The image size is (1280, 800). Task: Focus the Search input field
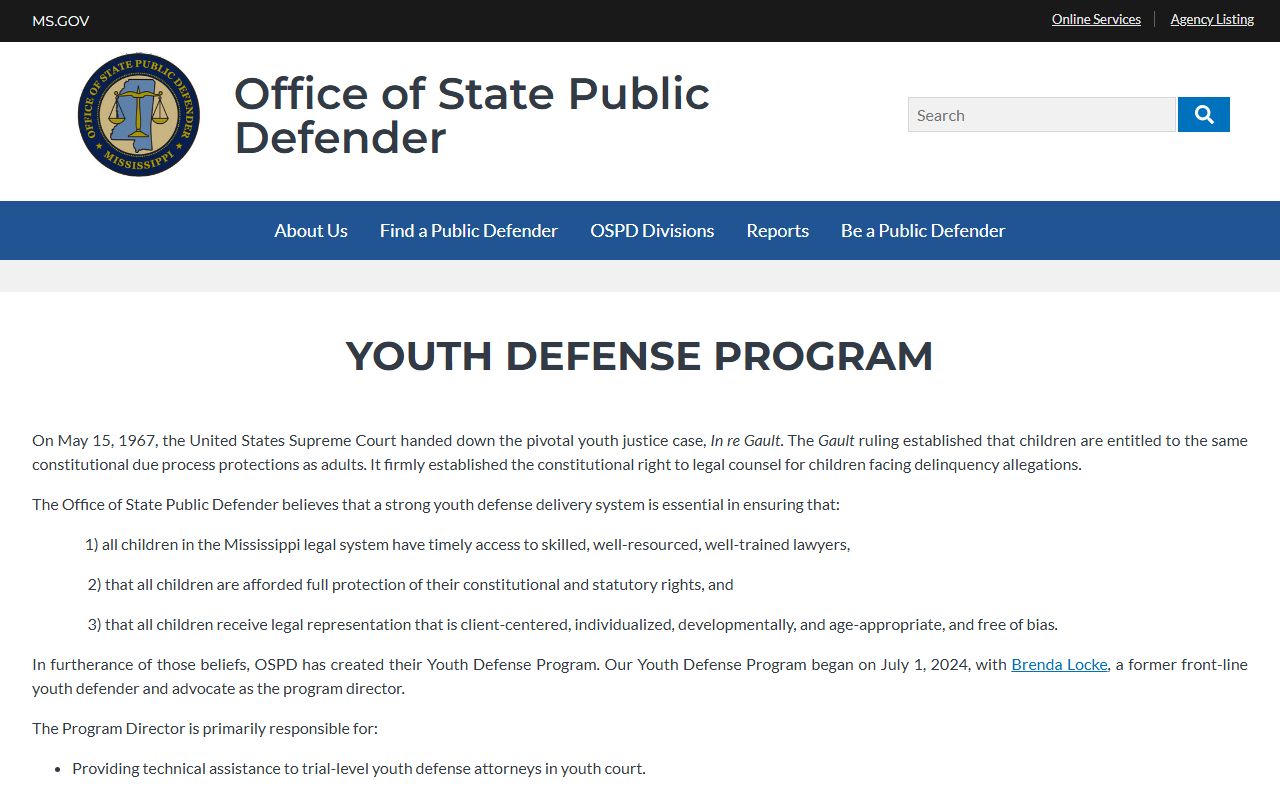[1041, 115]
